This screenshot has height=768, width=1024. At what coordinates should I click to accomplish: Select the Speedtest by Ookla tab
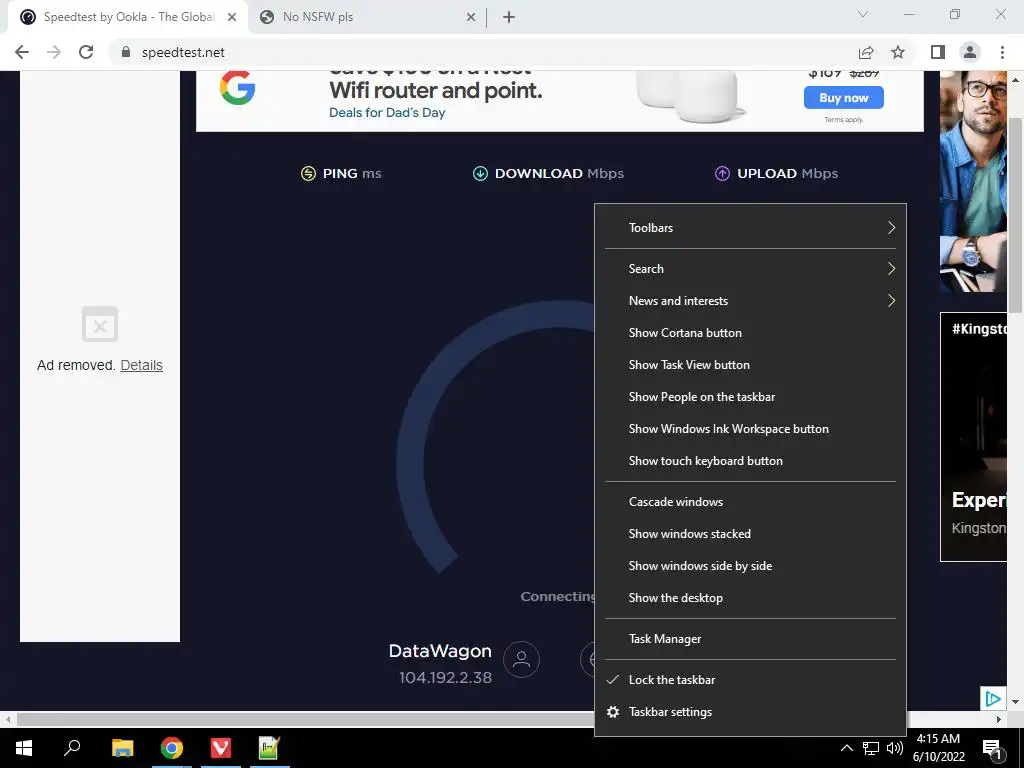click(128, 17)
